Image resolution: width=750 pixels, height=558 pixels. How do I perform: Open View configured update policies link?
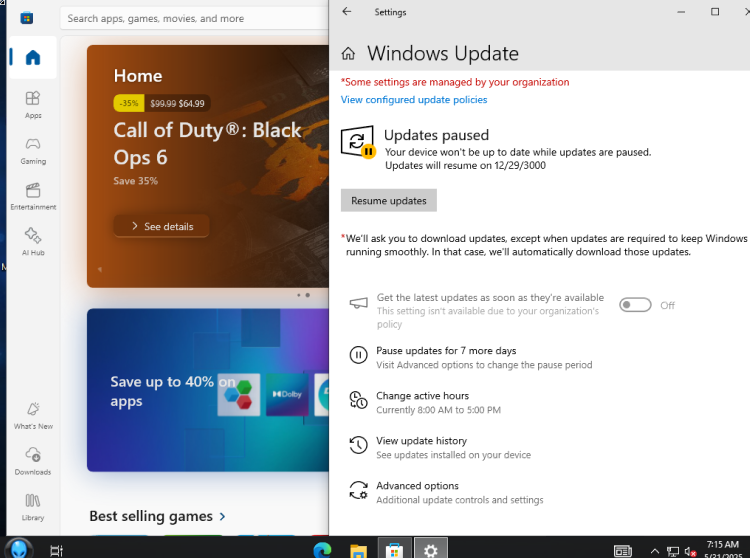point(414,99)
